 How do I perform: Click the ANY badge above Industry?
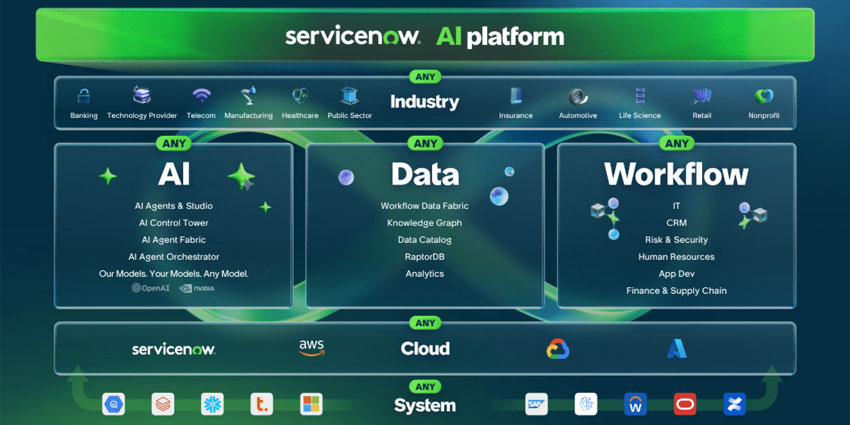tap(425, 76)
